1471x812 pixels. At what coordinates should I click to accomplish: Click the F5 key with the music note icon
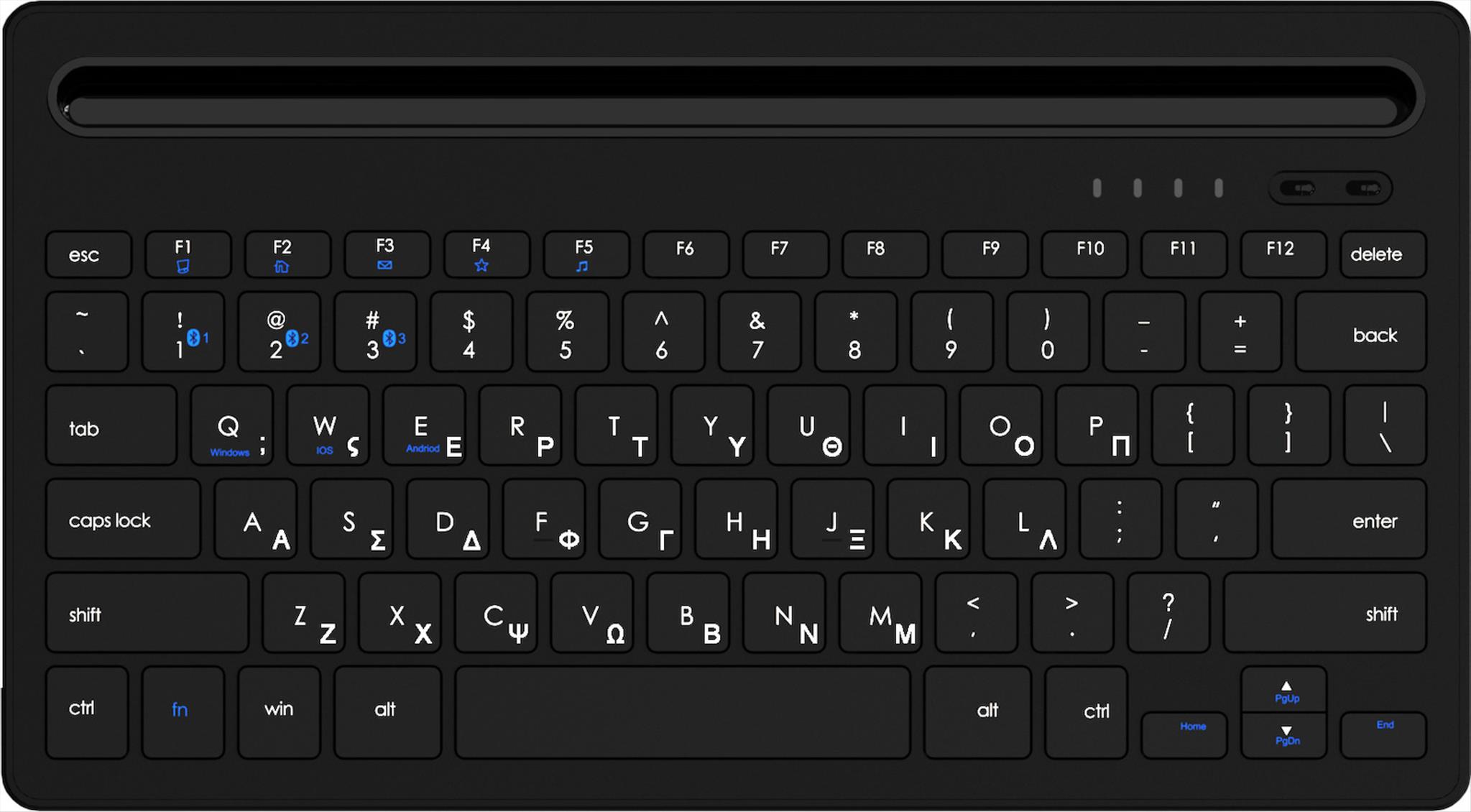[x=586, y=254]
